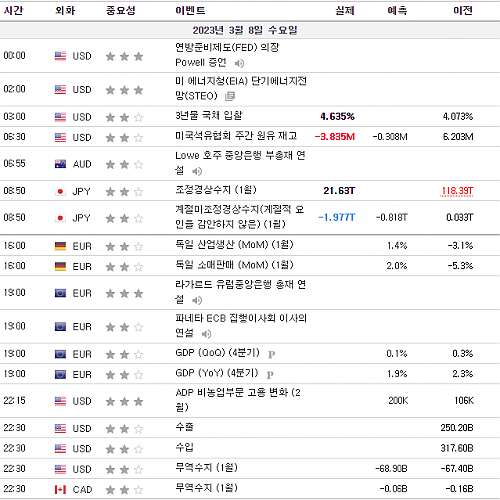Click speaker icon for 라가르드 유럽중앙은행 총재 연설
The image size is (500, 500).
click(x=197, y=301)
